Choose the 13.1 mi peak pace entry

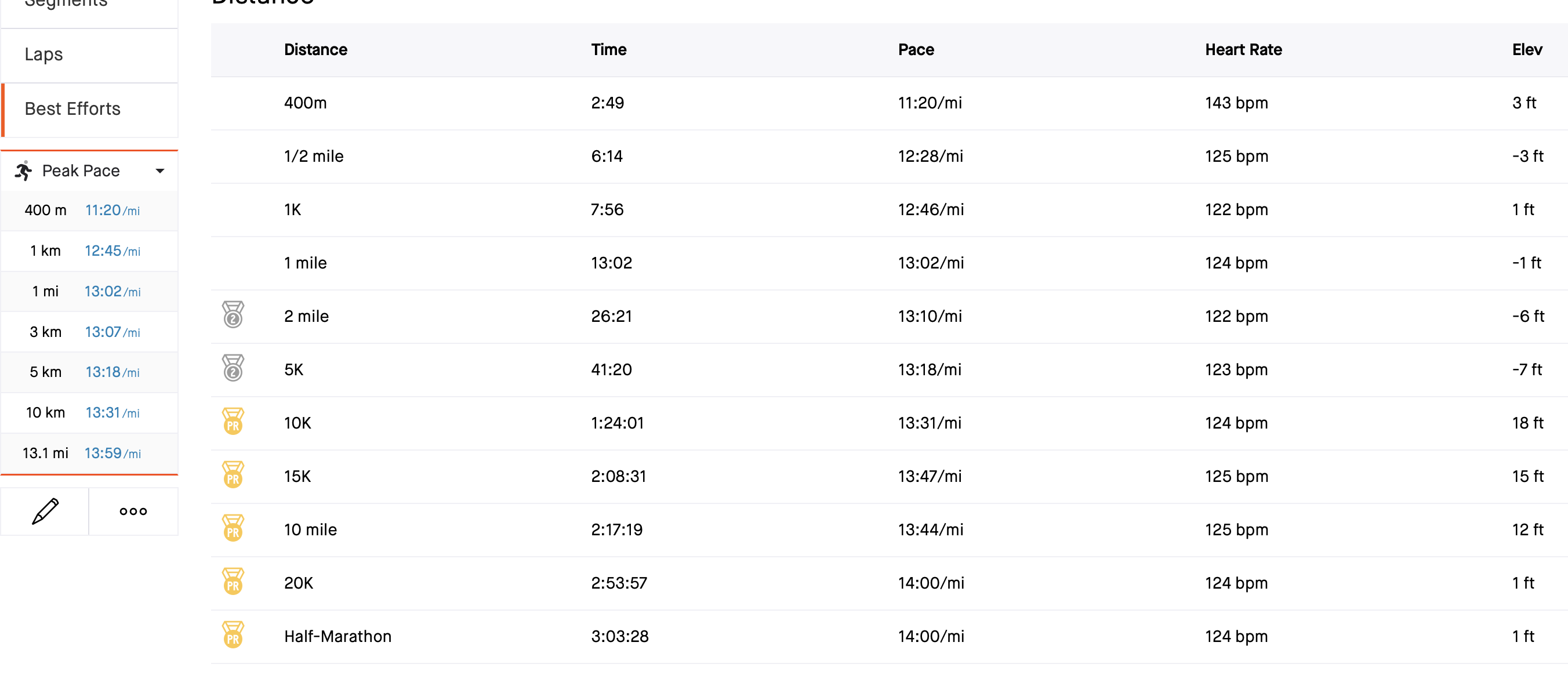point(89,453)
